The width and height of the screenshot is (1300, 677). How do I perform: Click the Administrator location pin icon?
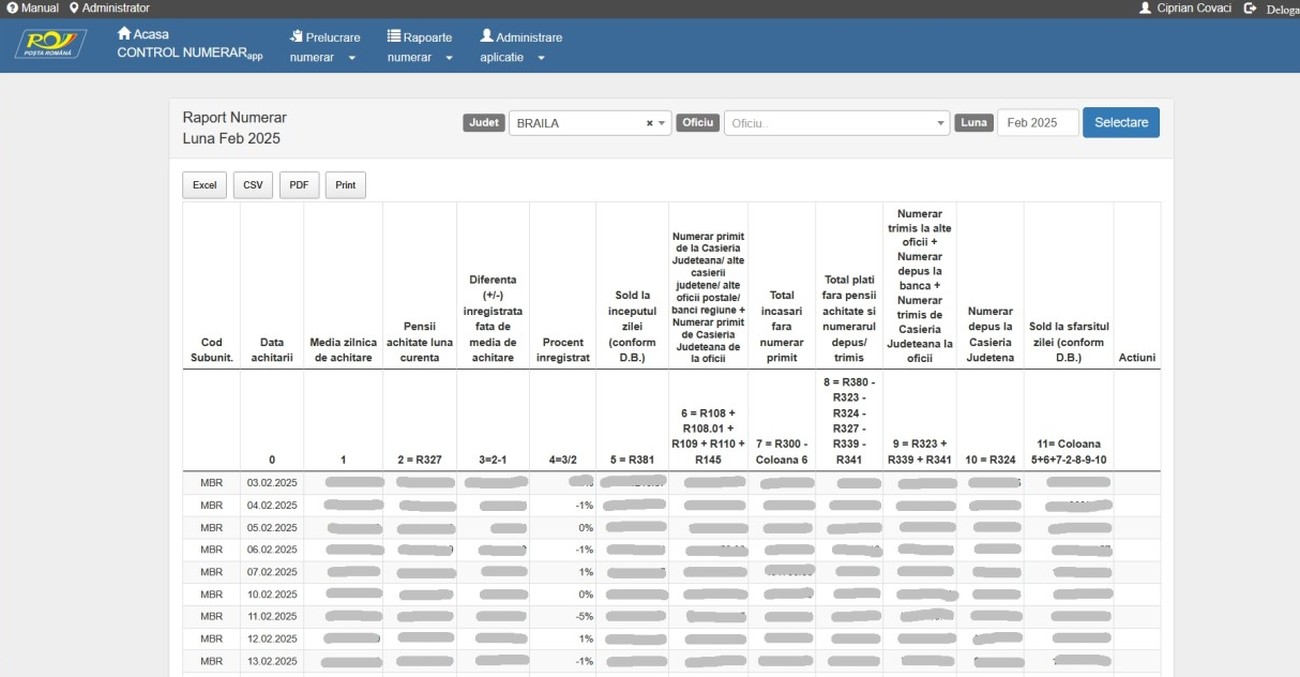click(x=74, y=8)
